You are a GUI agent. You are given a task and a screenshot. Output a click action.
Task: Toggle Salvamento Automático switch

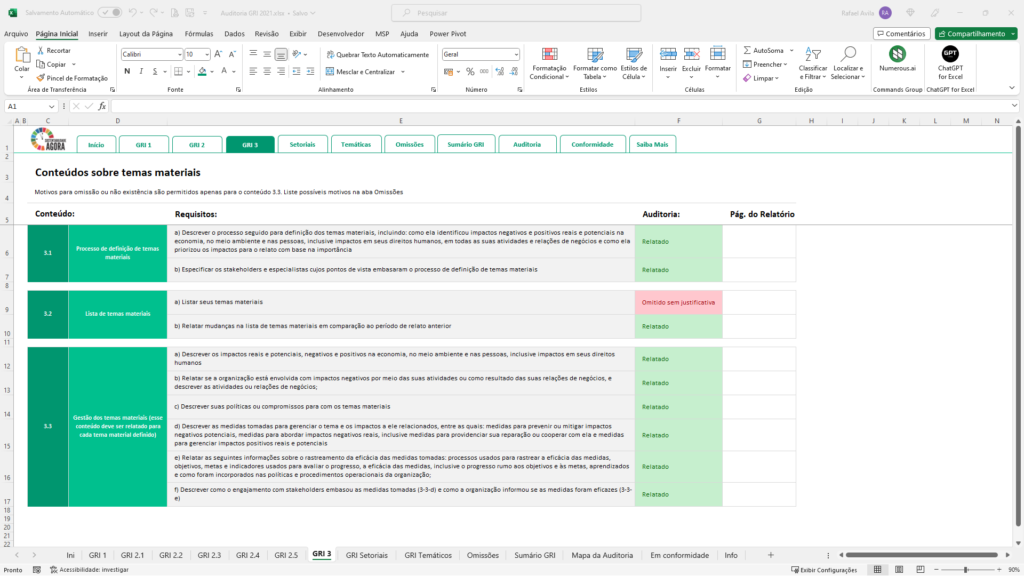point(110,12)
